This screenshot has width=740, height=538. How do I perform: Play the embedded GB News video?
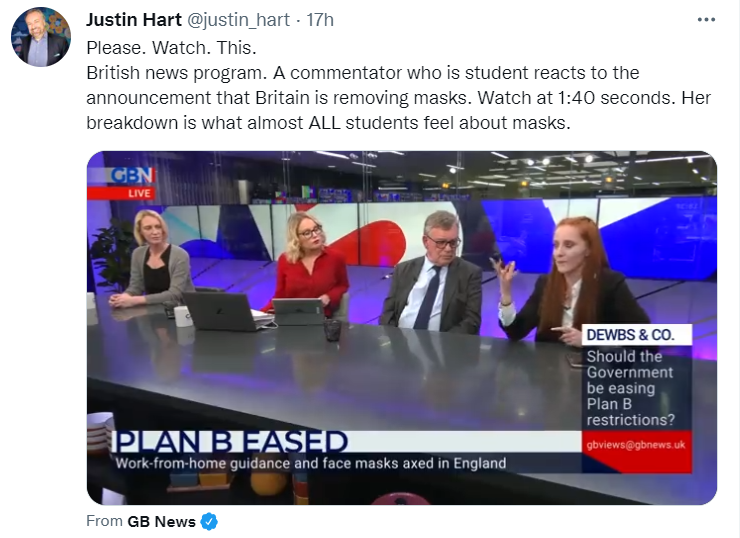402,328
